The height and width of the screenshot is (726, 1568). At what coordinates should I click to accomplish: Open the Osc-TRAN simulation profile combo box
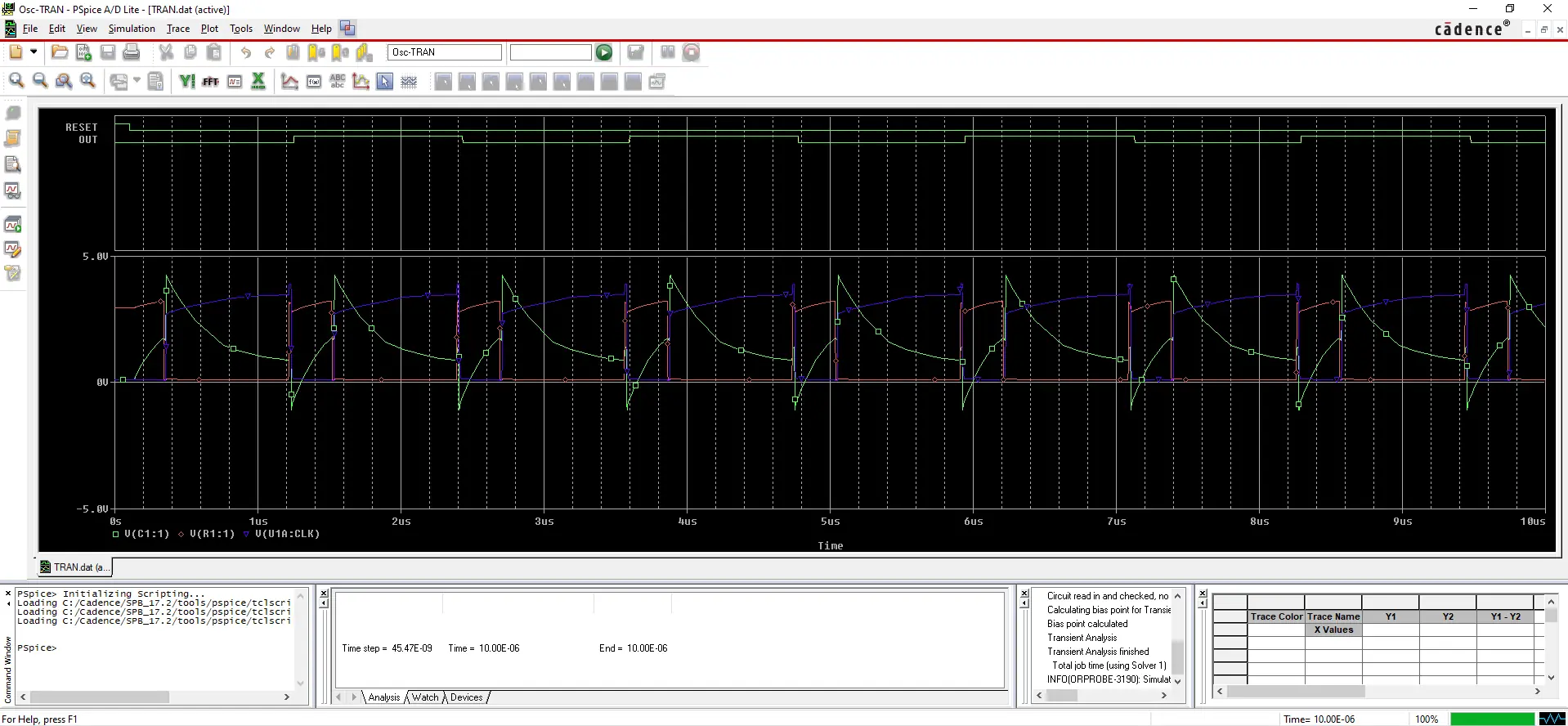[444, 52]
